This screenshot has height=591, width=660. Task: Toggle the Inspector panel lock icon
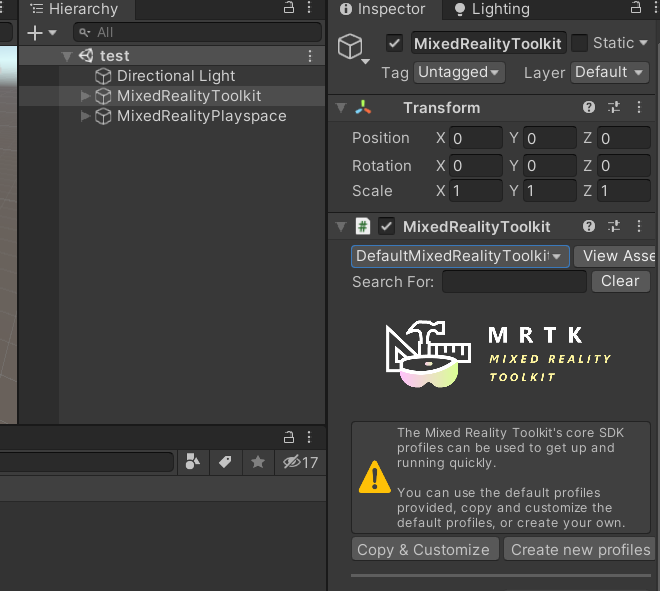pyautogui.click(x=636, y=8)
